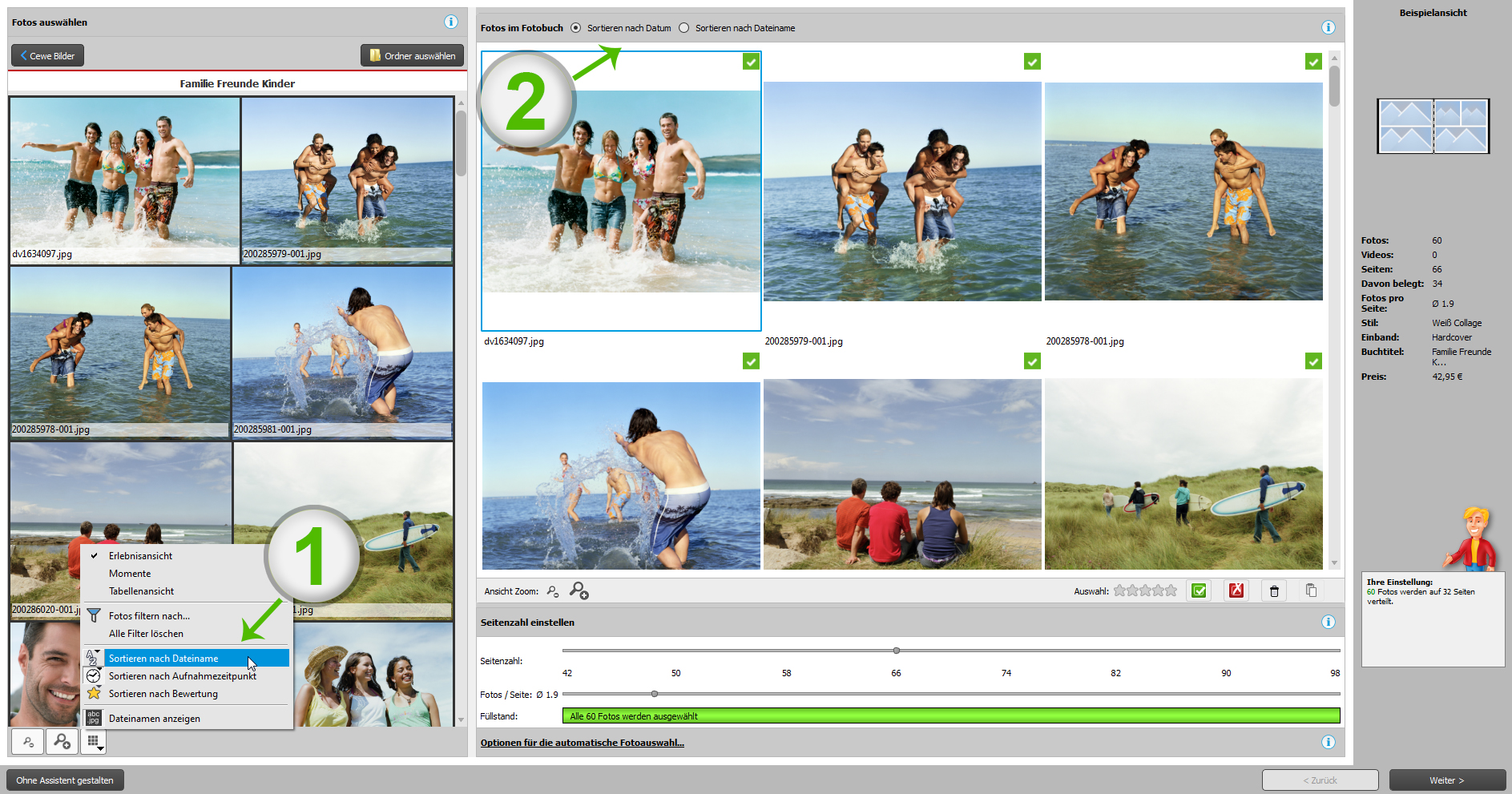Zoom in on the Fotobuch photo view

coord(579,591)
